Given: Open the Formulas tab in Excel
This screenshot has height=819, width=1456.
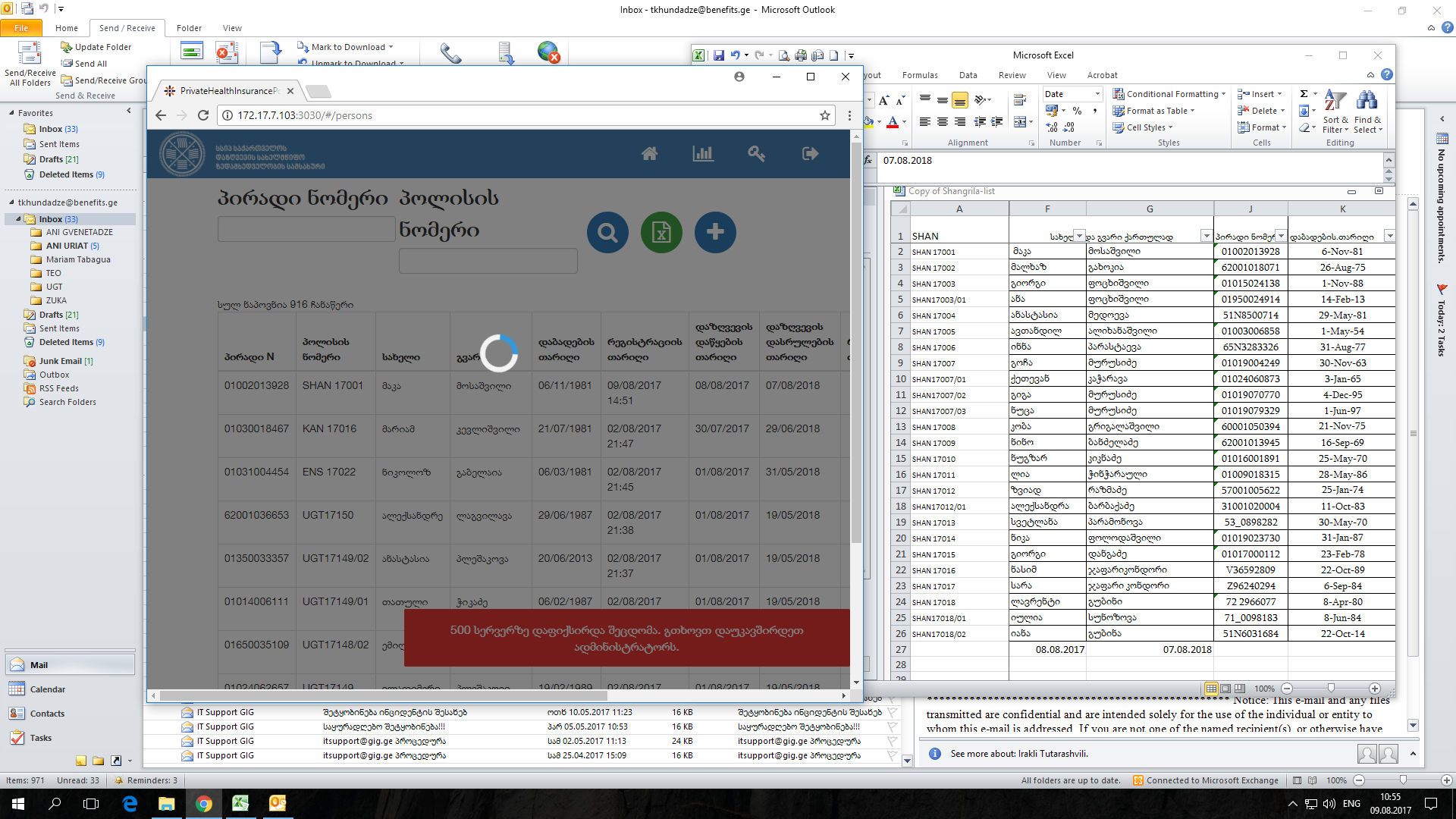Looking at the screenshot, I should pyautogui.click(x=920, y=75).
